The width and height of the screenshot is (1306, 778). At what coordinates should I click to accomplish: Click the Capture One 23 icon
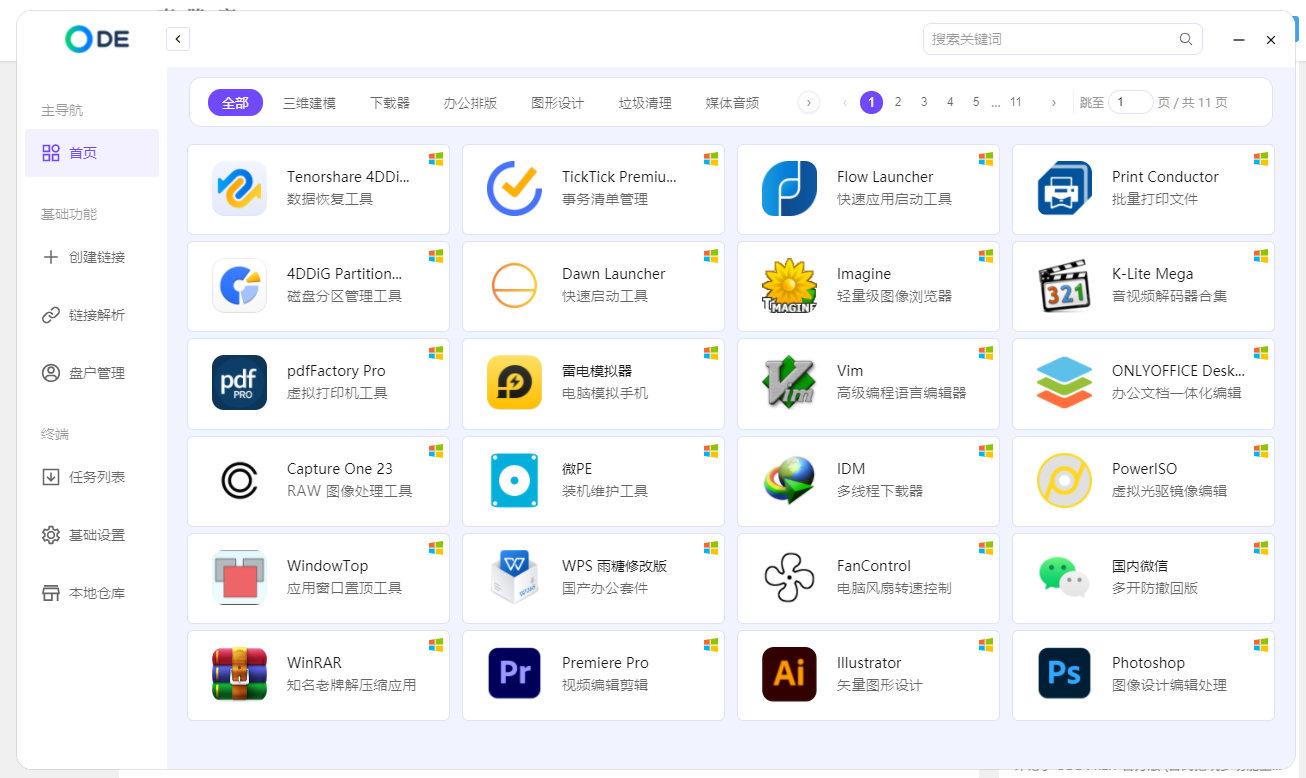coord(239,480)
